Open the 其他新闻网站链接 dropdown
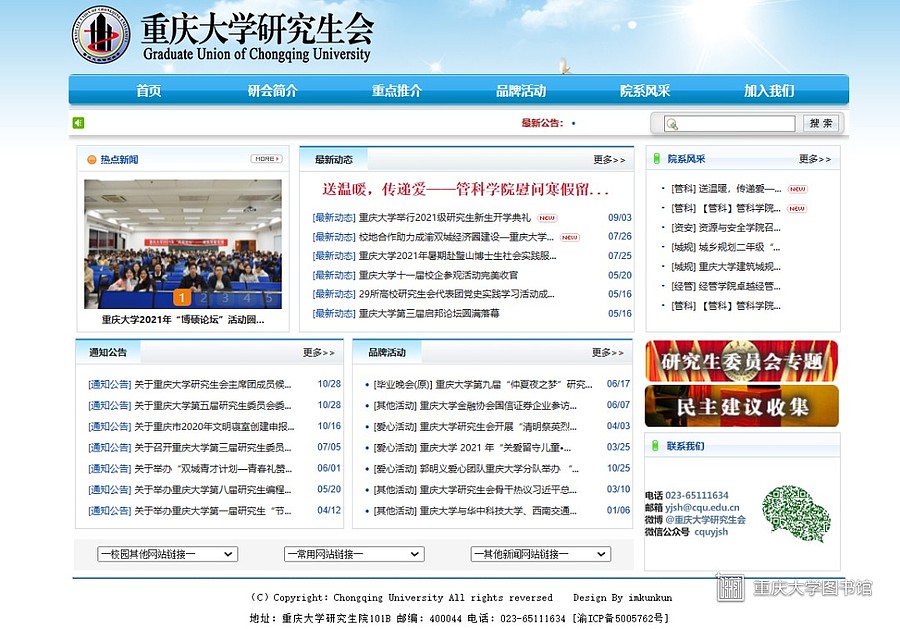The height and width of the screenshot is (629, 900). point(541,554)
